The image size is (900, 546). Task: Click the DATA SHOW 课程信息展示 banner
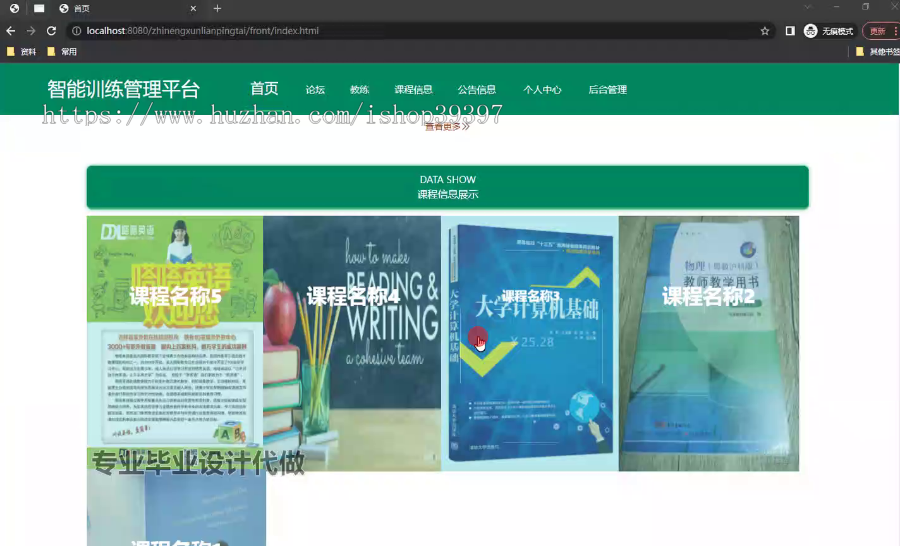coord(448,187)
